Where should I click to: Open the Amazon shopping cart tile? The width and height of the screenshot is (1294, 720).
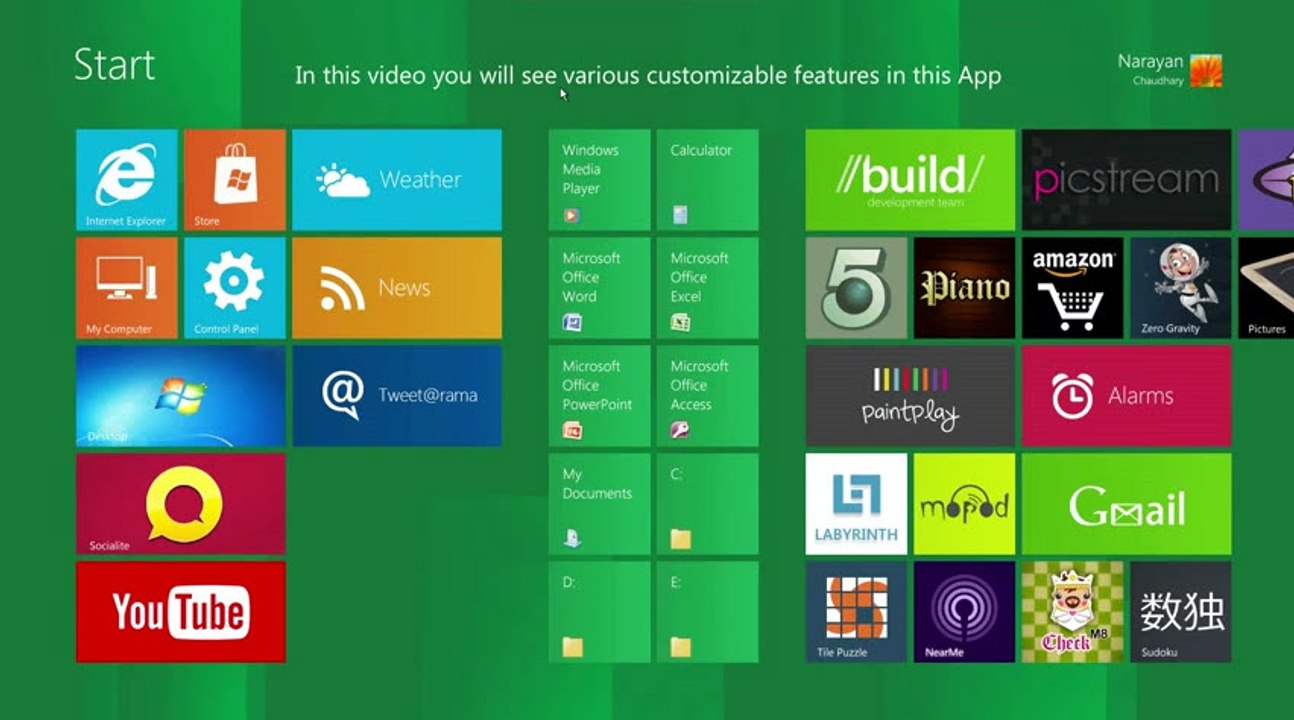coord(1073,288)
